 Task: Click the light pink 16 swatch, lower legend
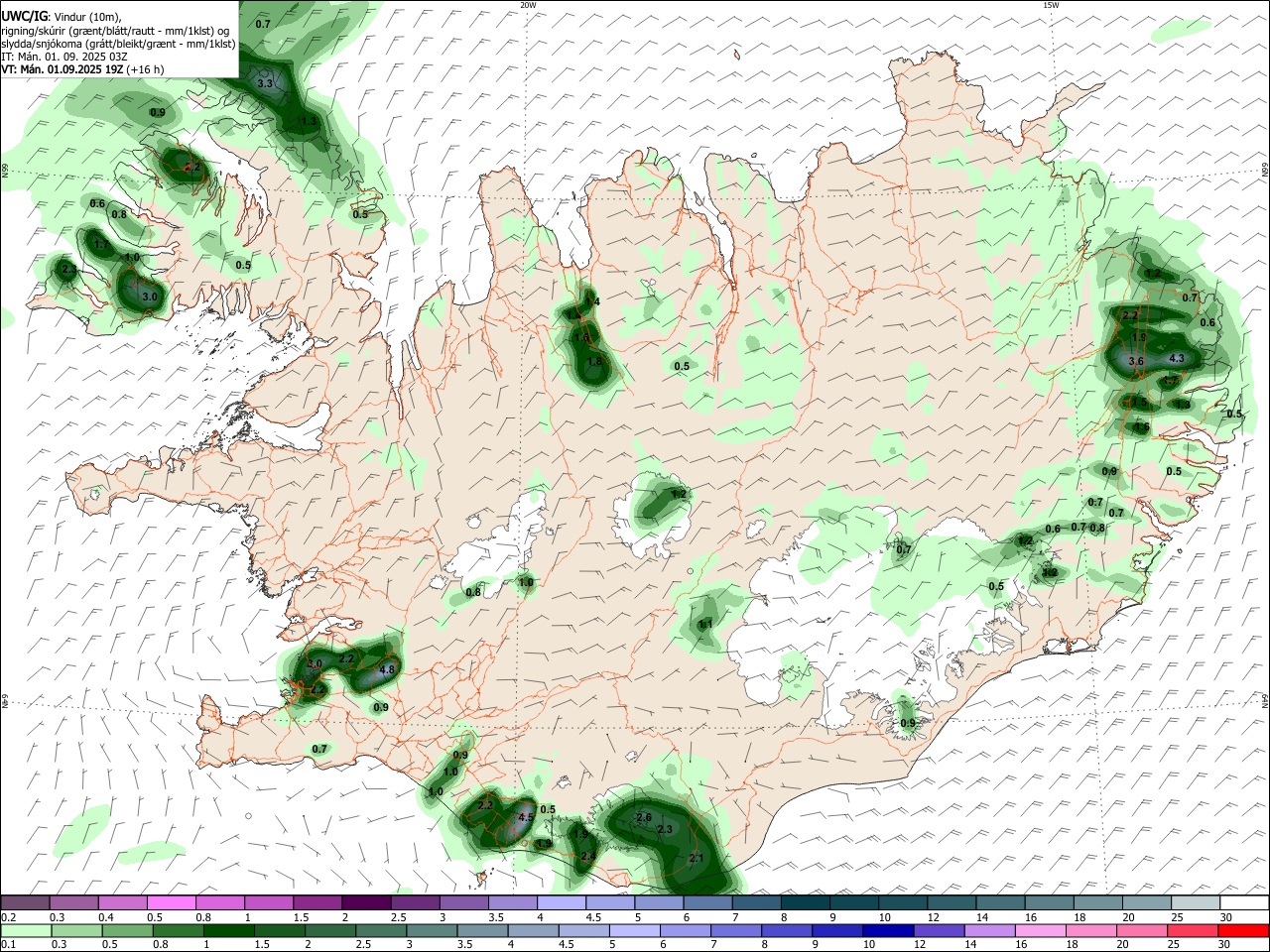click(x=1040, y=931)
